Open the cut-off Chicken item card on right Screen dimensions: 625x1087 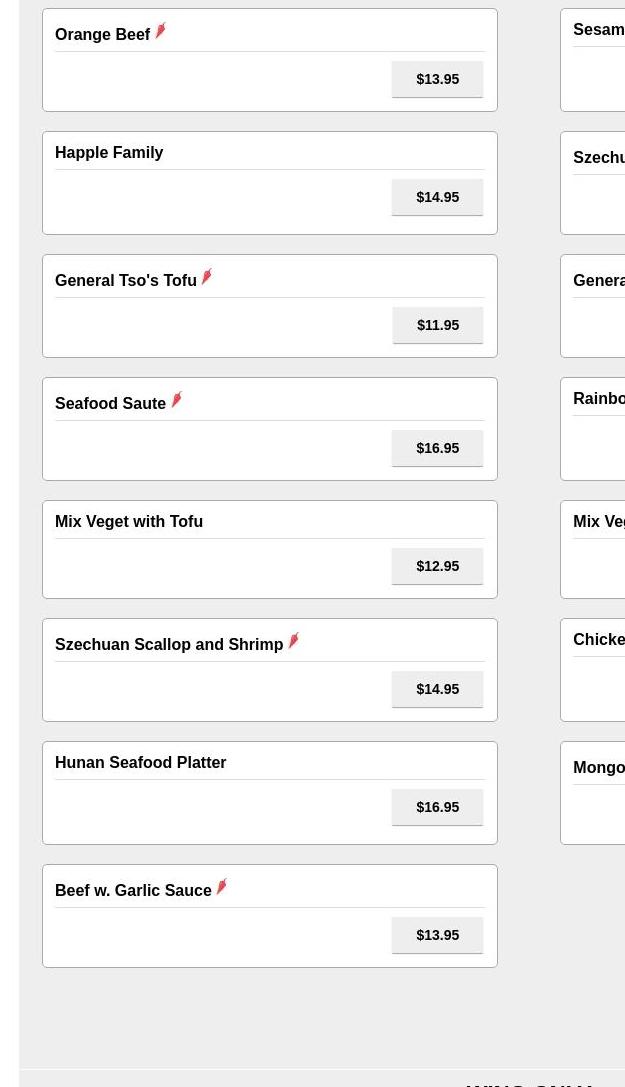point(592,670)
